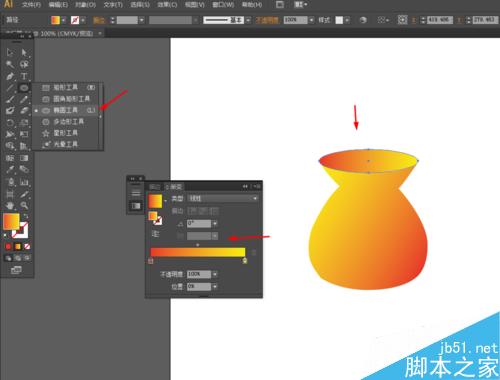The width and height of the screenshot is (500, 380).
Task: Click the recolor artwork wheel icon
Action: pos(363,20)
